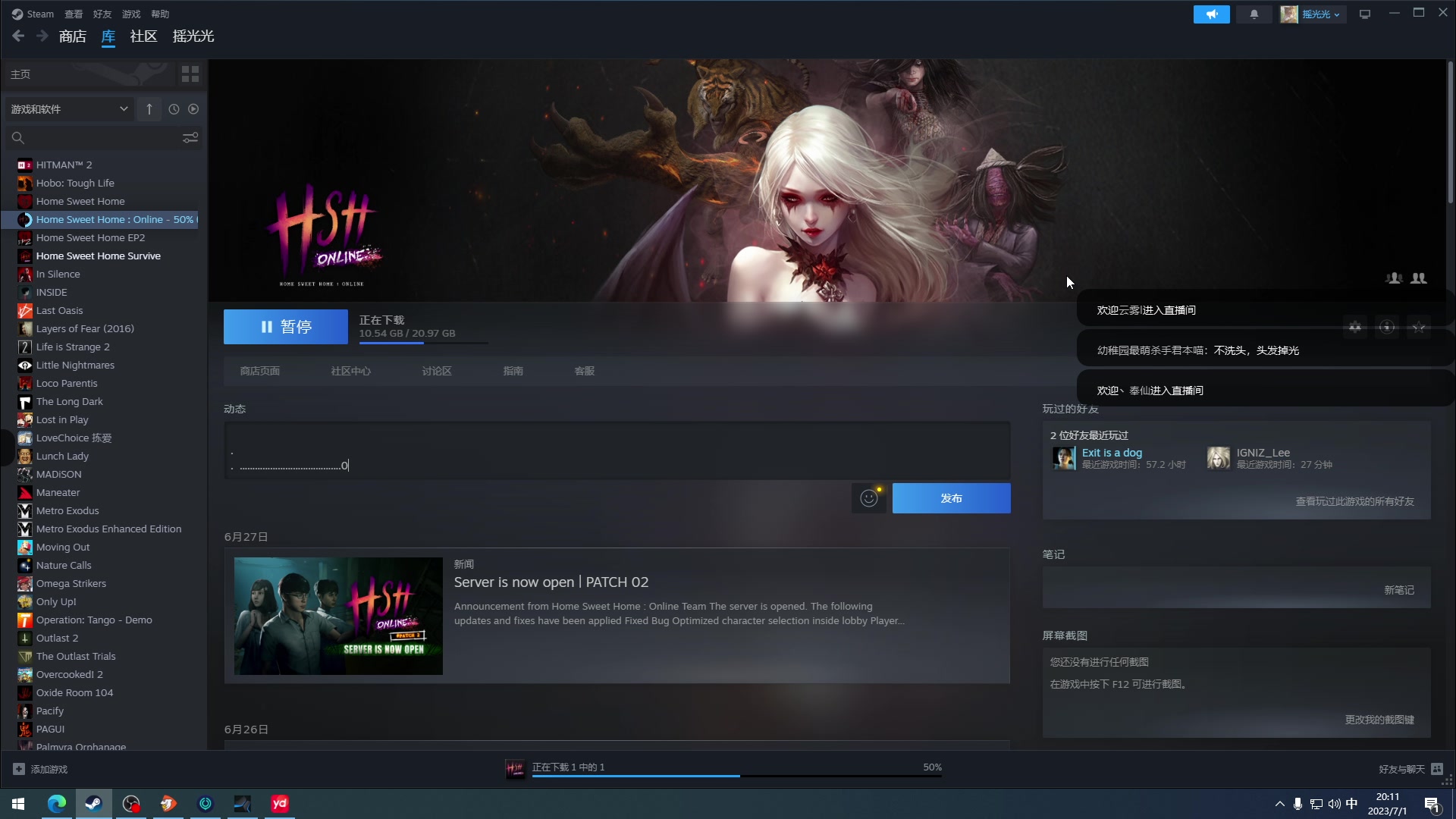Expand the account name dropdown
Viewport: 1456px width, 819px height.
[1320, 14]
